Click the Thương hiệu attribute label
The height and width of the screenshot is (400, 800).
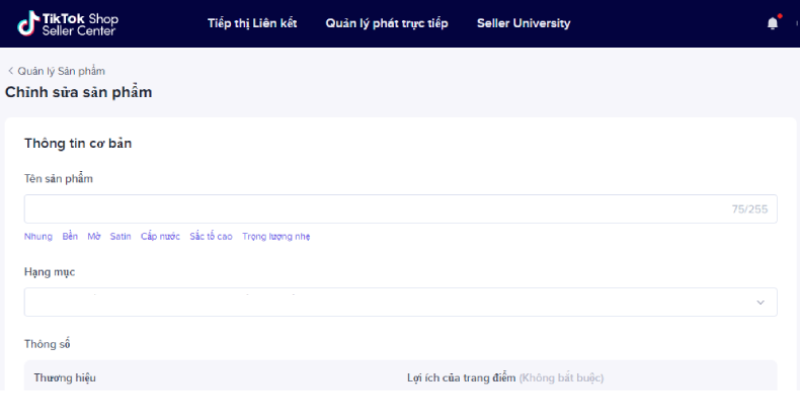(65, 378)
